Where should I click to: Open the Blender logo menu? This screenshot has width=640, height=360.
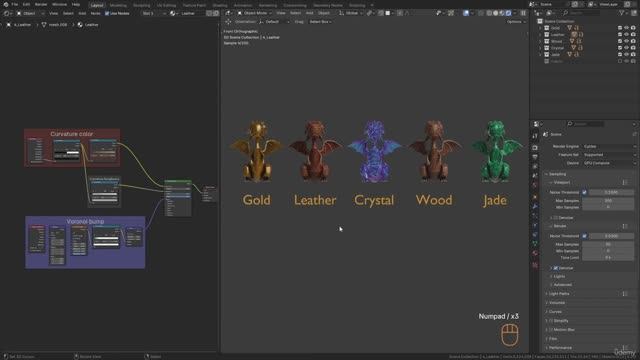coord(6,4)
